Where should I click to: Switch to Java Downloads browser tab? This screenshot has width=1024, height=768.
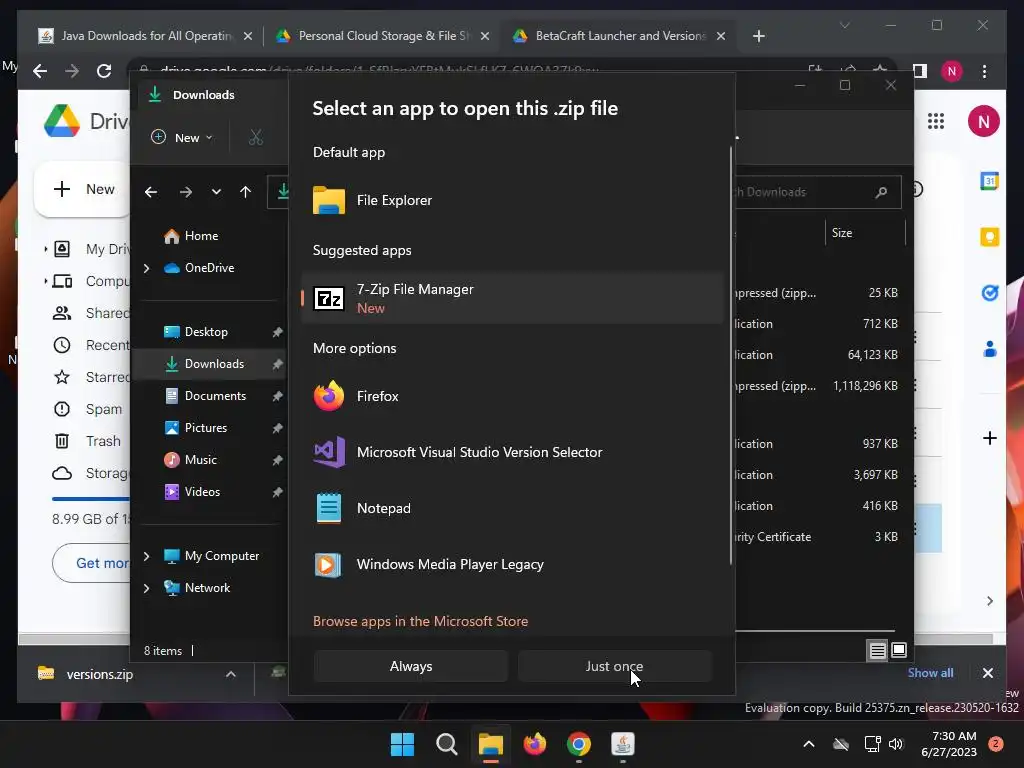pyautogui.click(x=145, y=36)
